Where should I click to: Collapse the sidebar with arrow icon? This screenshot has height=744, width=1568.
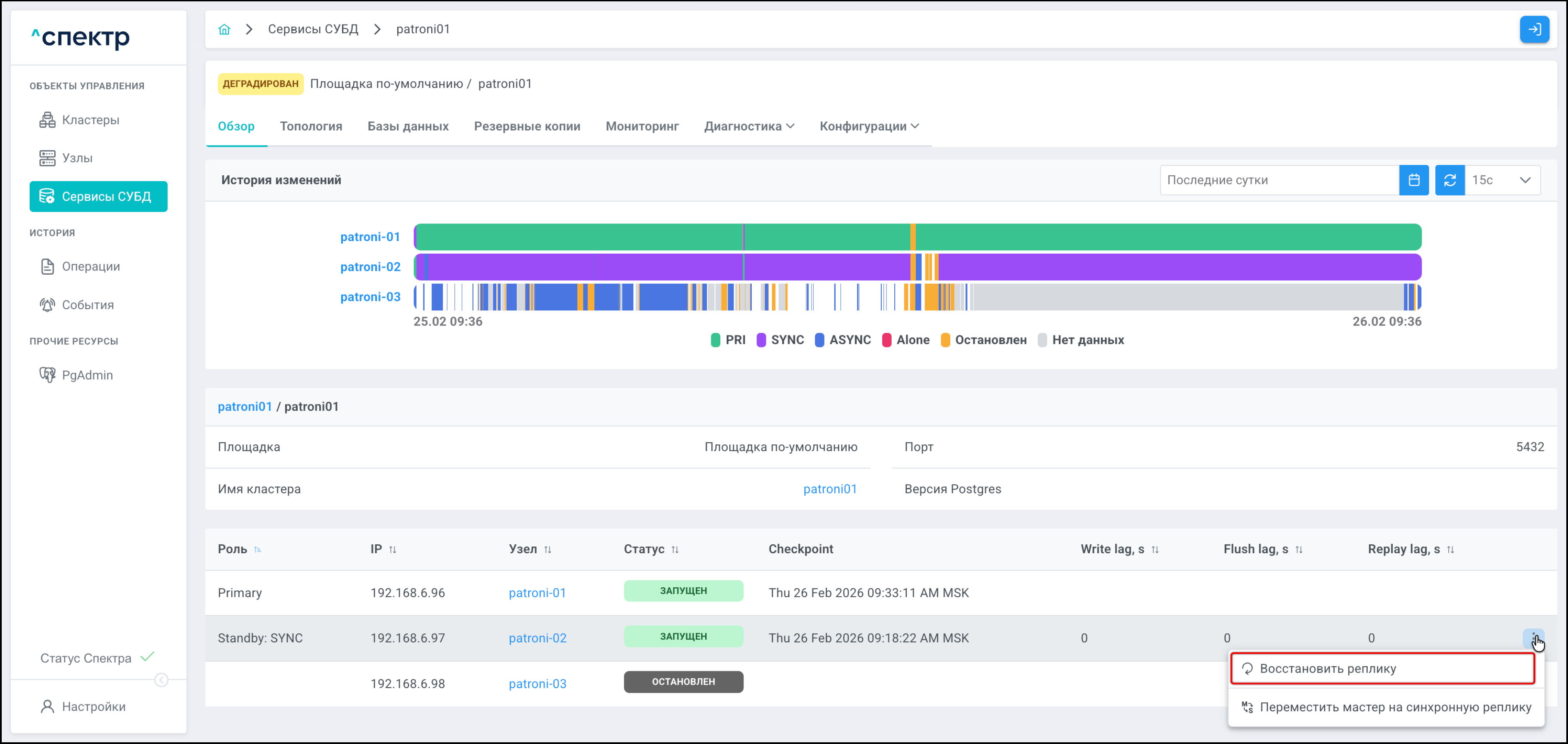(x=161, y=680)
